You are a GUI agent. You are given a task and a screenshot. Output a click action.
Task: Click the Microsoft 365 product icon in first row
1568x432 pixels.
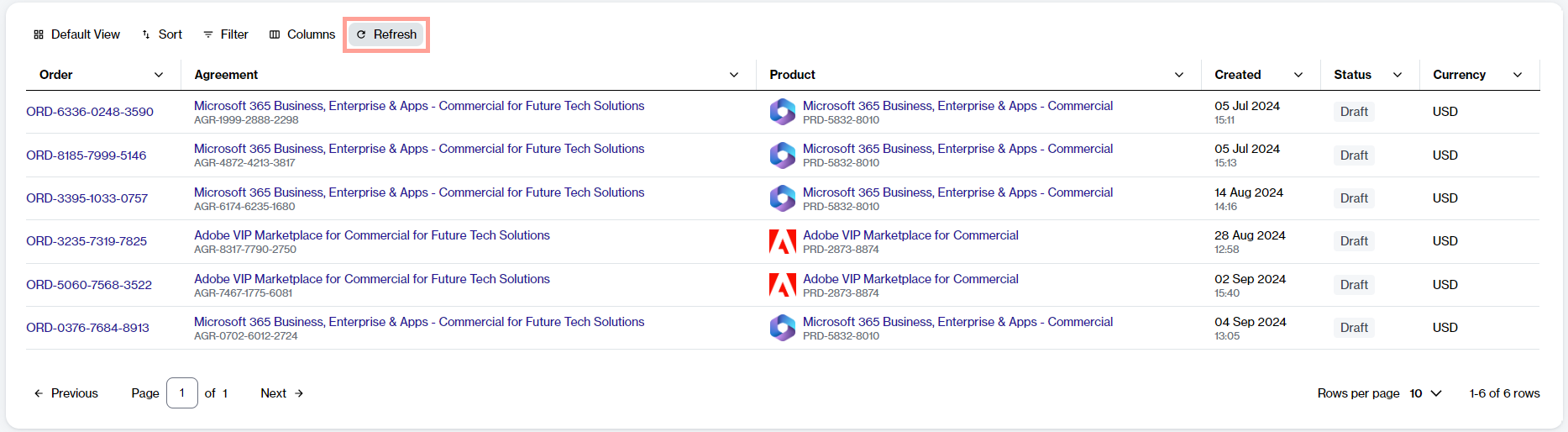click(x=783, y=112)
